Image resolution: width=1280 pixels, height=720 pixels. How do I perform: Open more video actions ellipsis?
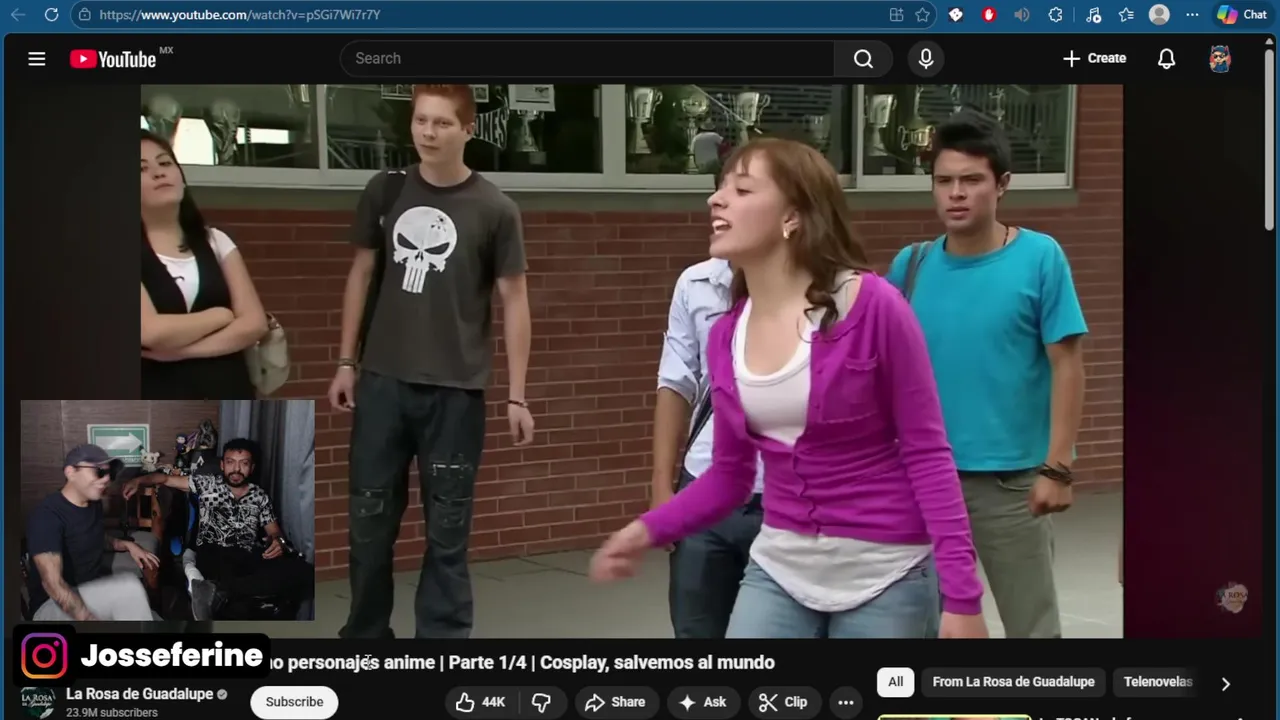[845, 702]
